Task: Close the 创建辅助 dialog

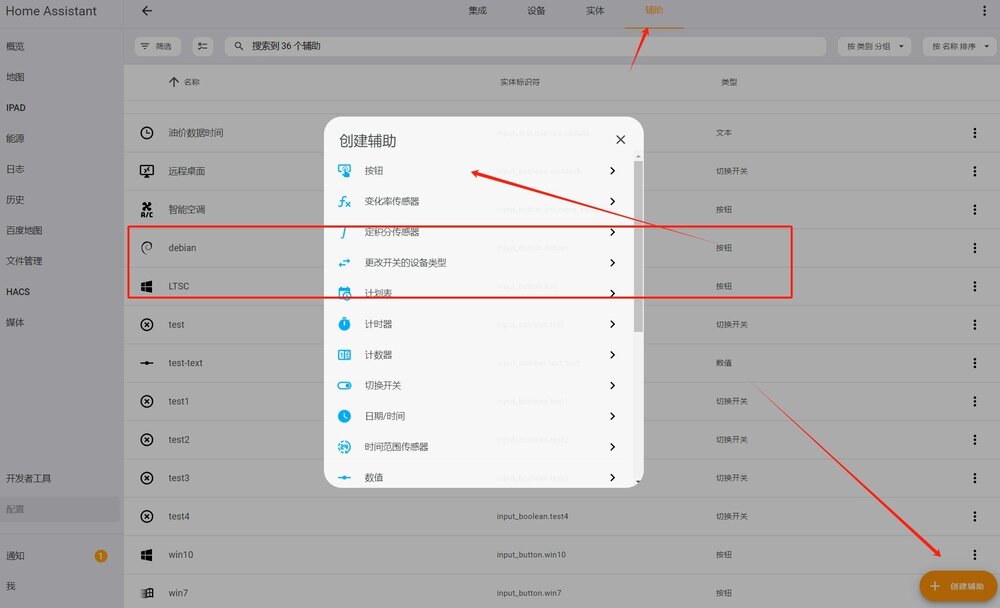Action: click(621, 140)
